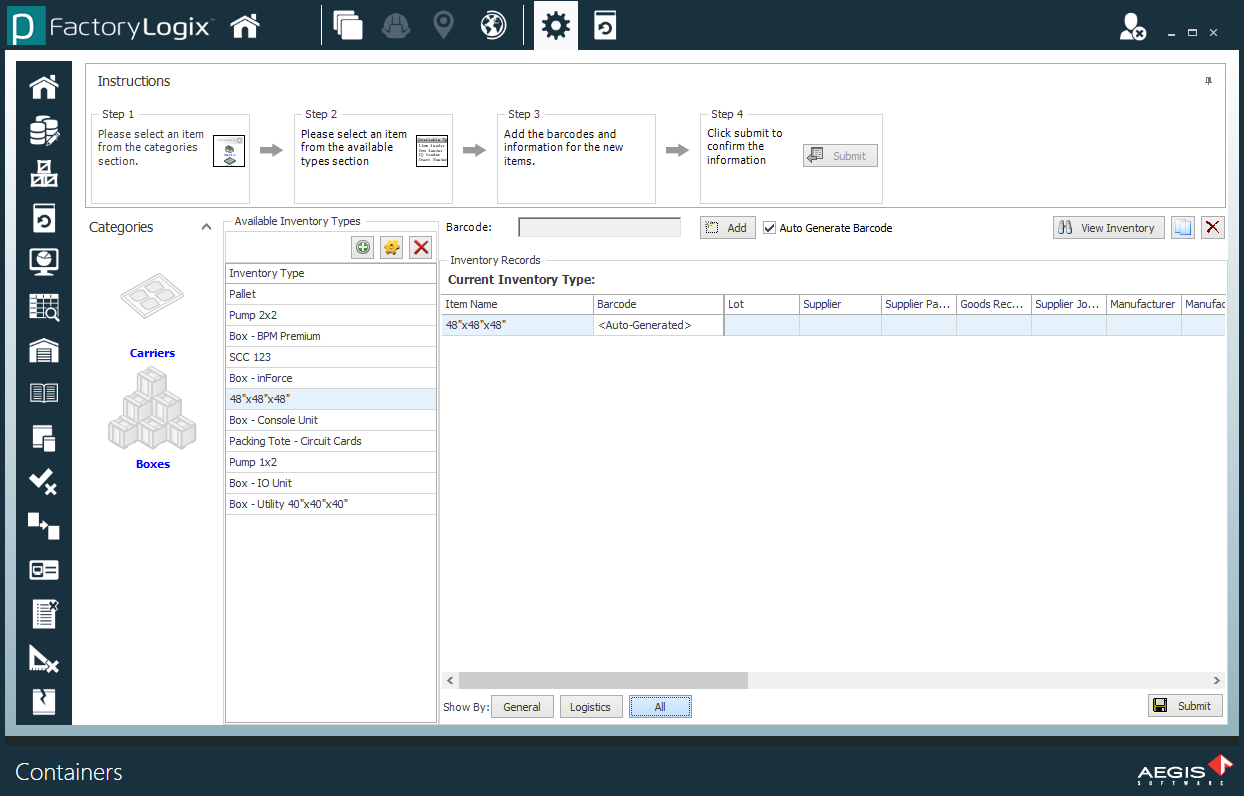Switch to Logistics column view
Screen dimensions: 1244x796
click(590, 707)
